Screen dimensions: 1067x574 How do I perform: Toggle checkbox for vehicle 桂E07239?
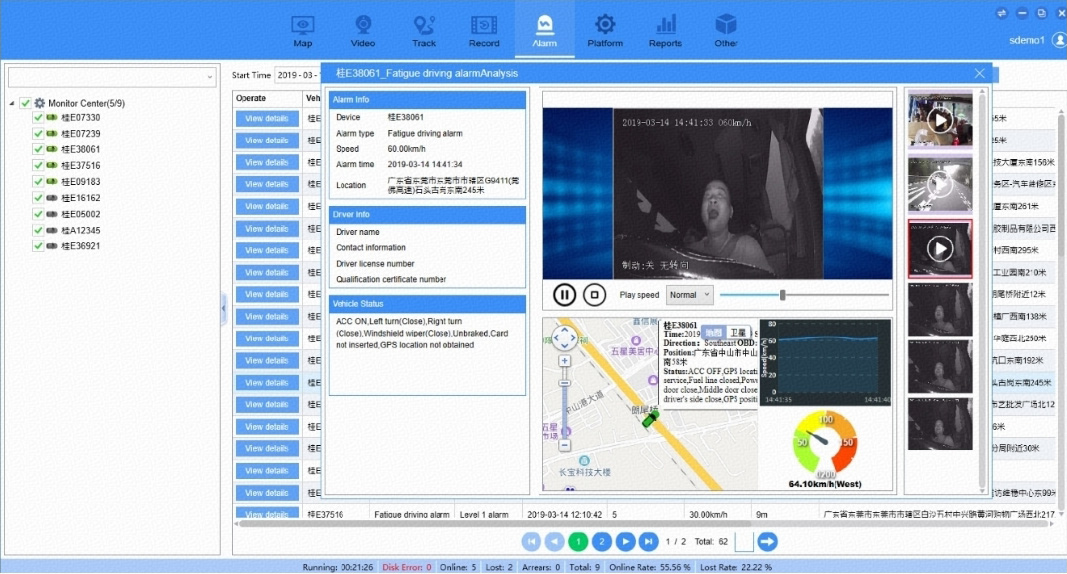click(38, 133)
